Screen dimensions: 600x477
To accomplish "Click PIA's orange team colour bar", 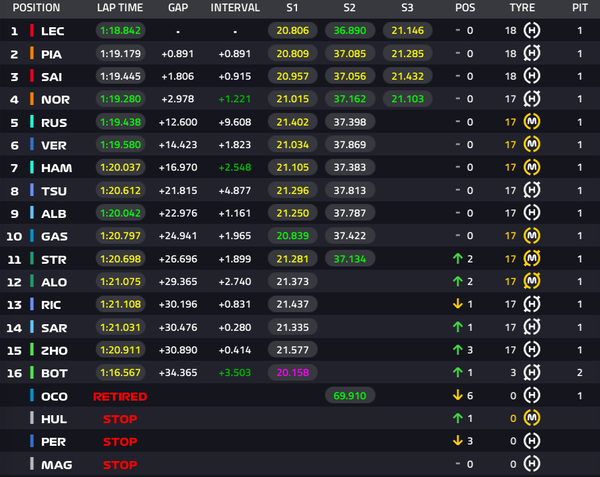I will click(32, 54).
